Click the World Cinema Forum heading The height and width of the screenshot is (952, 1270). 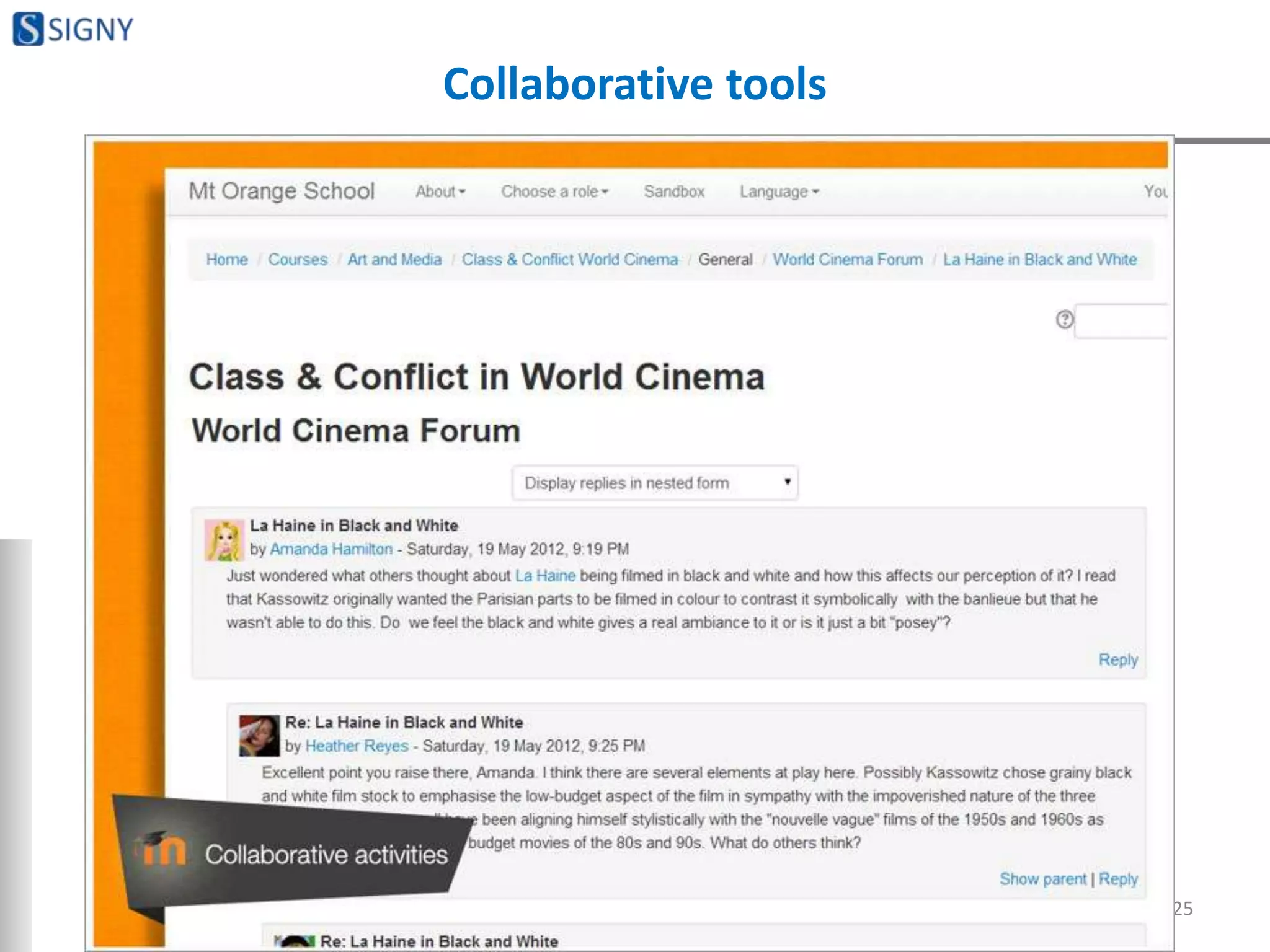(x=356, y=430)
